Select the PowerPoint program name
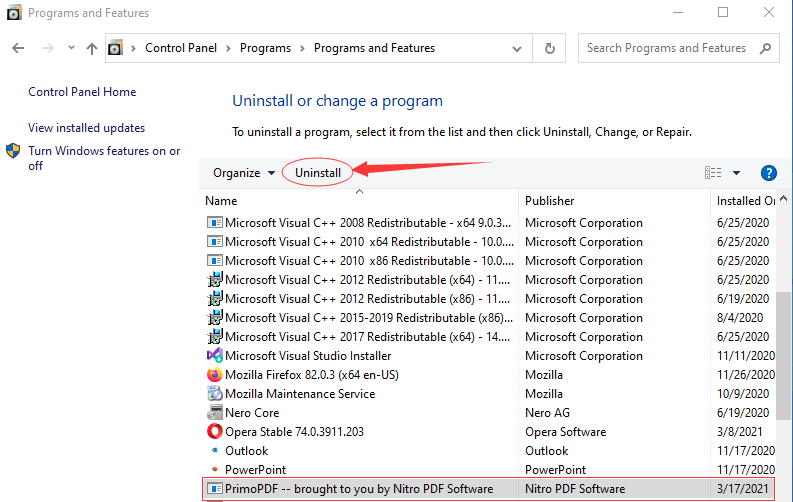The image size is (793, 502). pos(255,470)
